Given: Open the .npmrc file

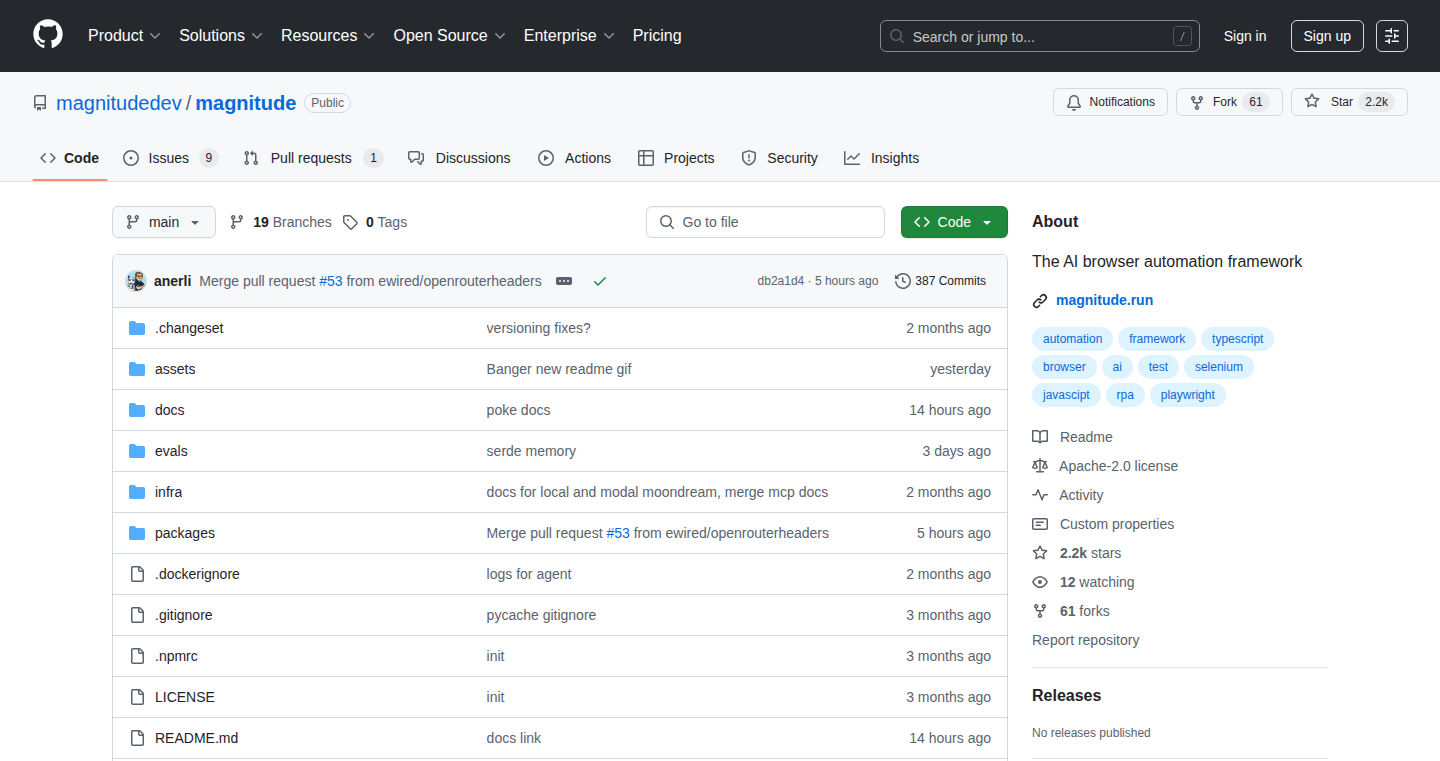Looking at the screenshot, I should coord(176,656).
